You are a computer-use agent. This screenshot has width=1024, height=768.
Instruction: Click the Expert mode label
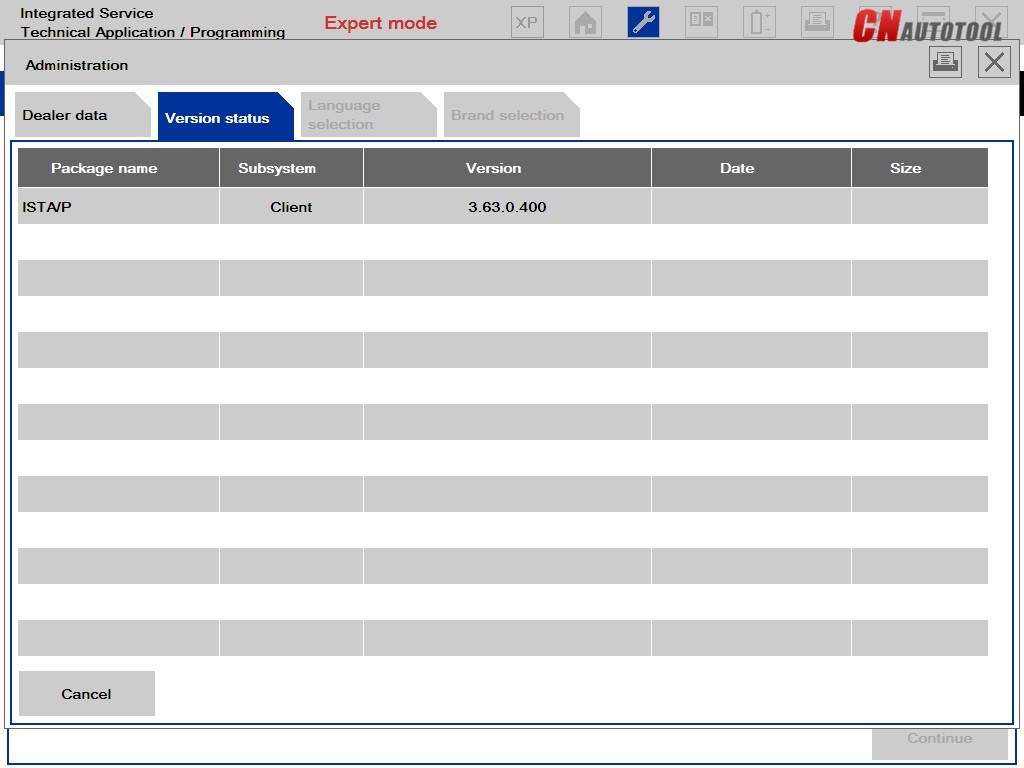(381, 23)
